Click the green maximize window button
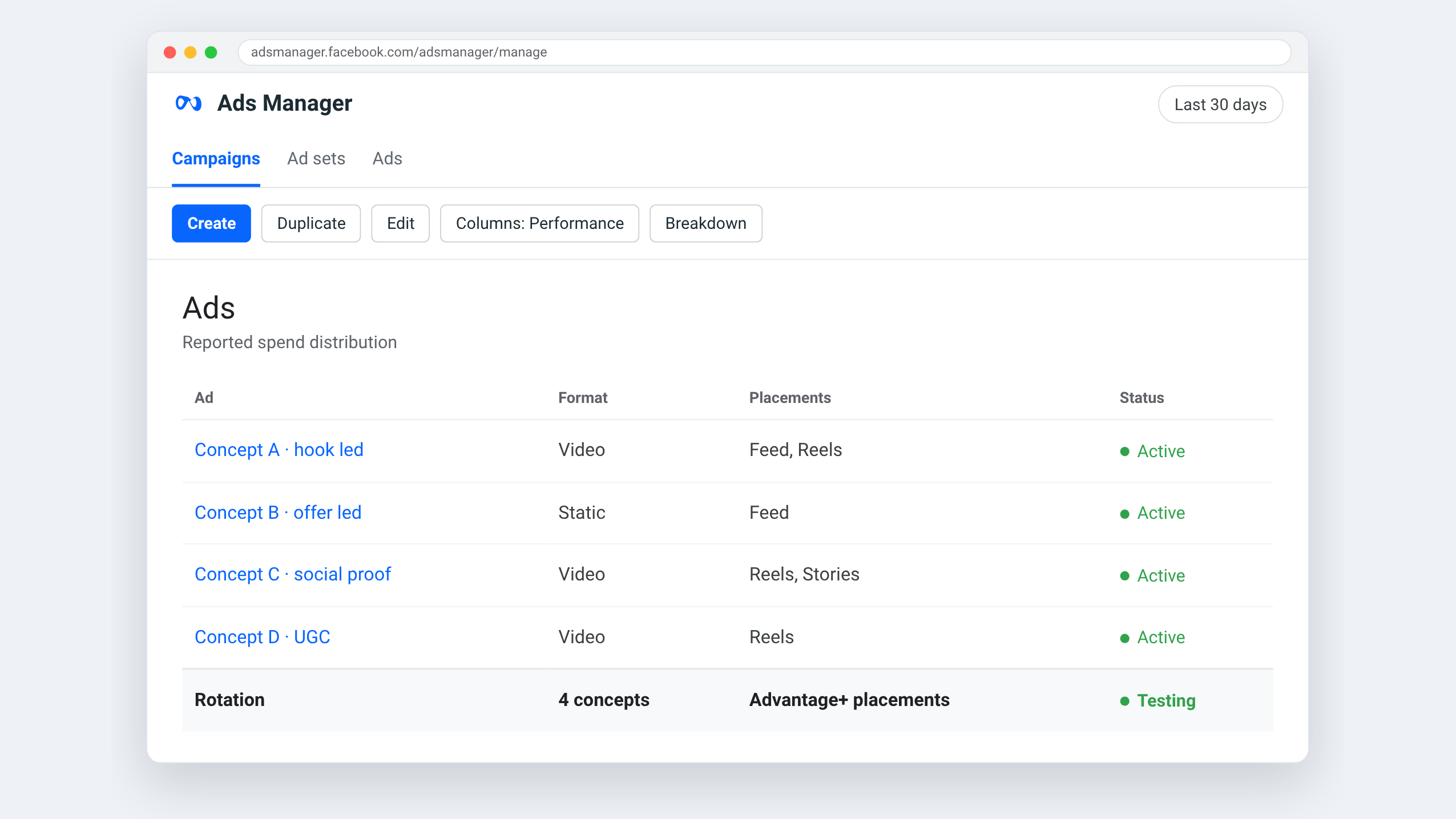Image resolution: width=1456 pixels, height=819 pixels. [211, 53]
